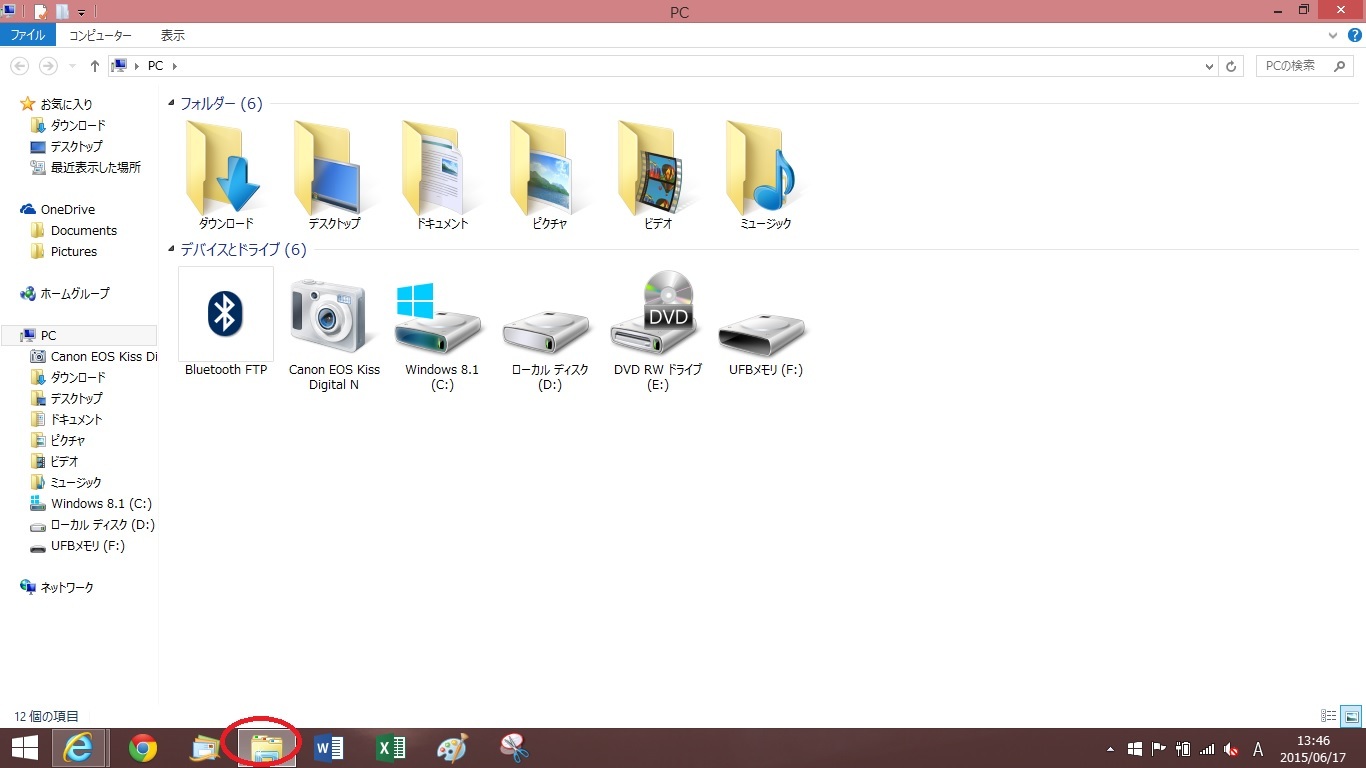Click the arrow before PC in address bar

coord(137,66)
